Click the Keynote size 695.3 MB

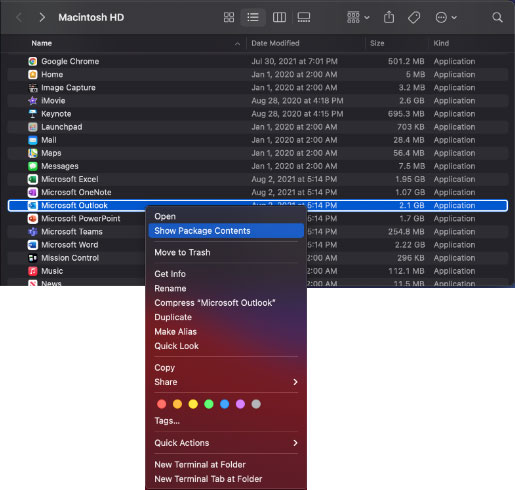tap(406, 114)
